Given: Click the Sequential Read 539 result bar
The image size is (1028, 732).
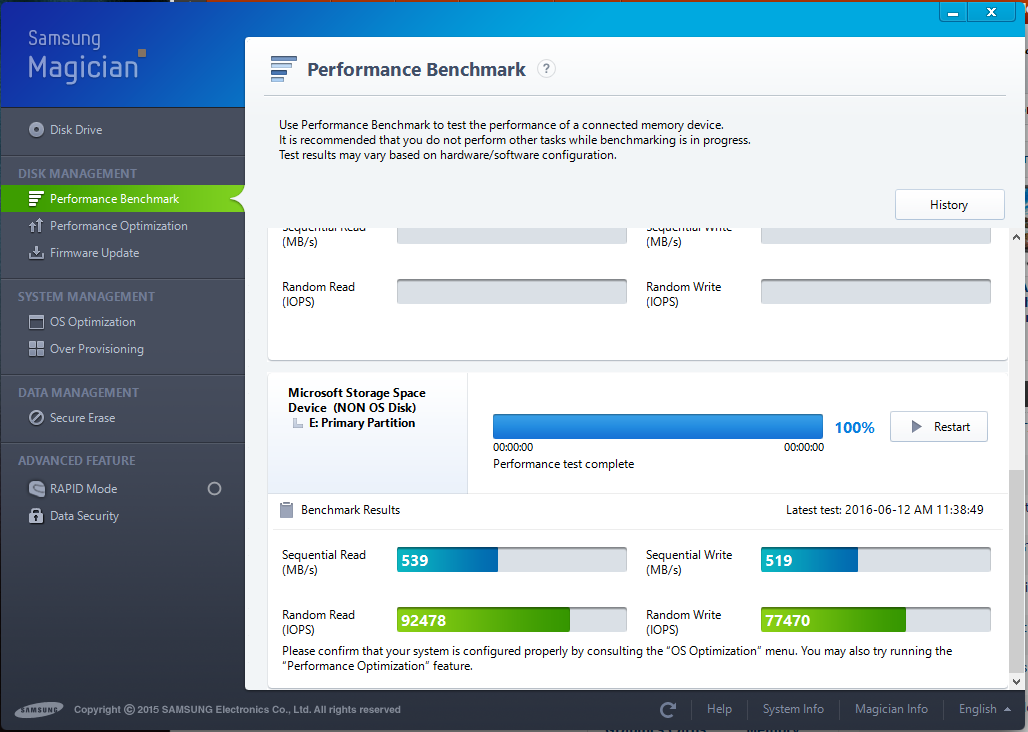Looking at the screenshot, I should pos(512,560).
